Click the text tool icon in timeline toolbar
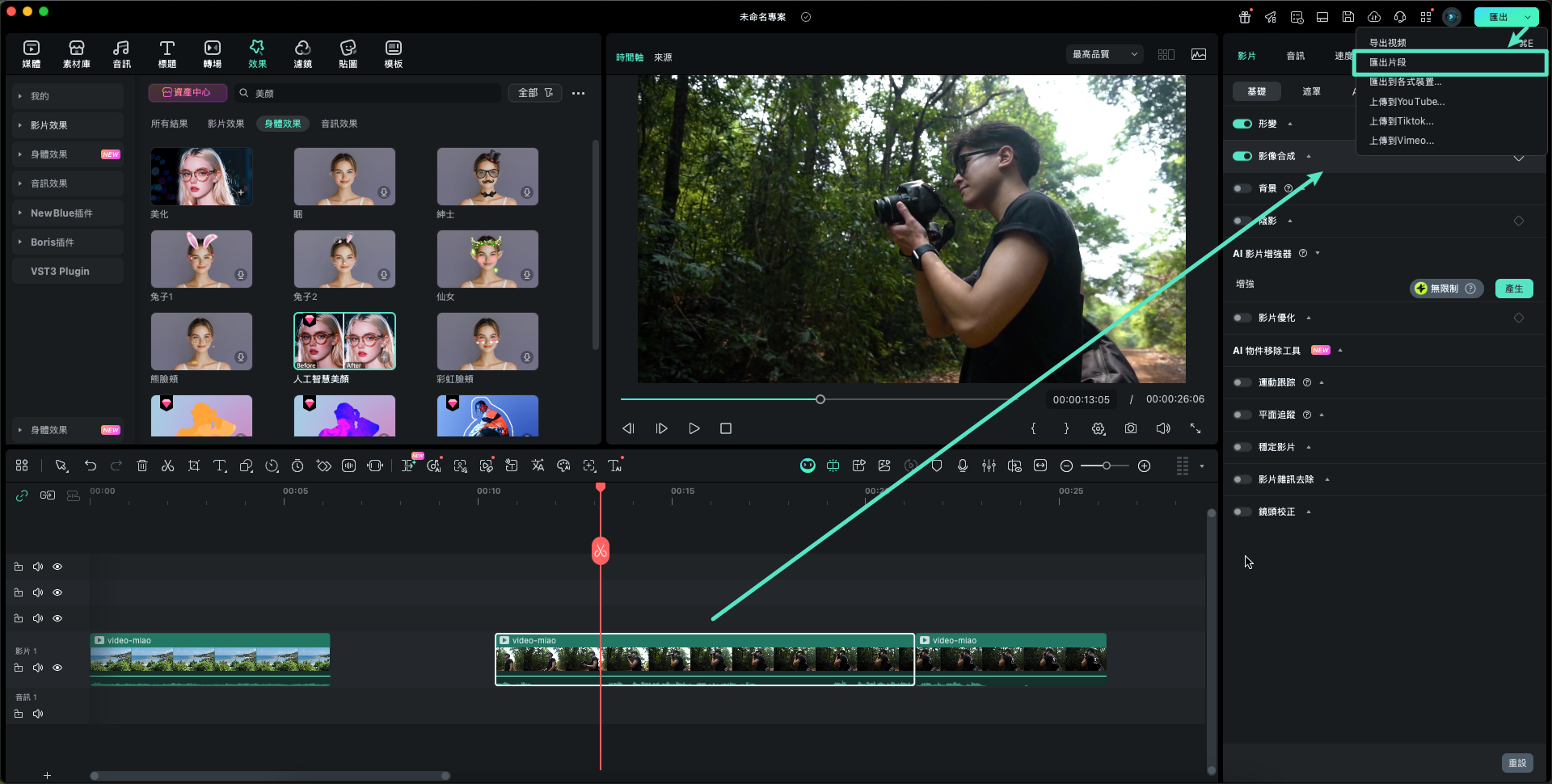1552x784 pixels. coord(220,466)
